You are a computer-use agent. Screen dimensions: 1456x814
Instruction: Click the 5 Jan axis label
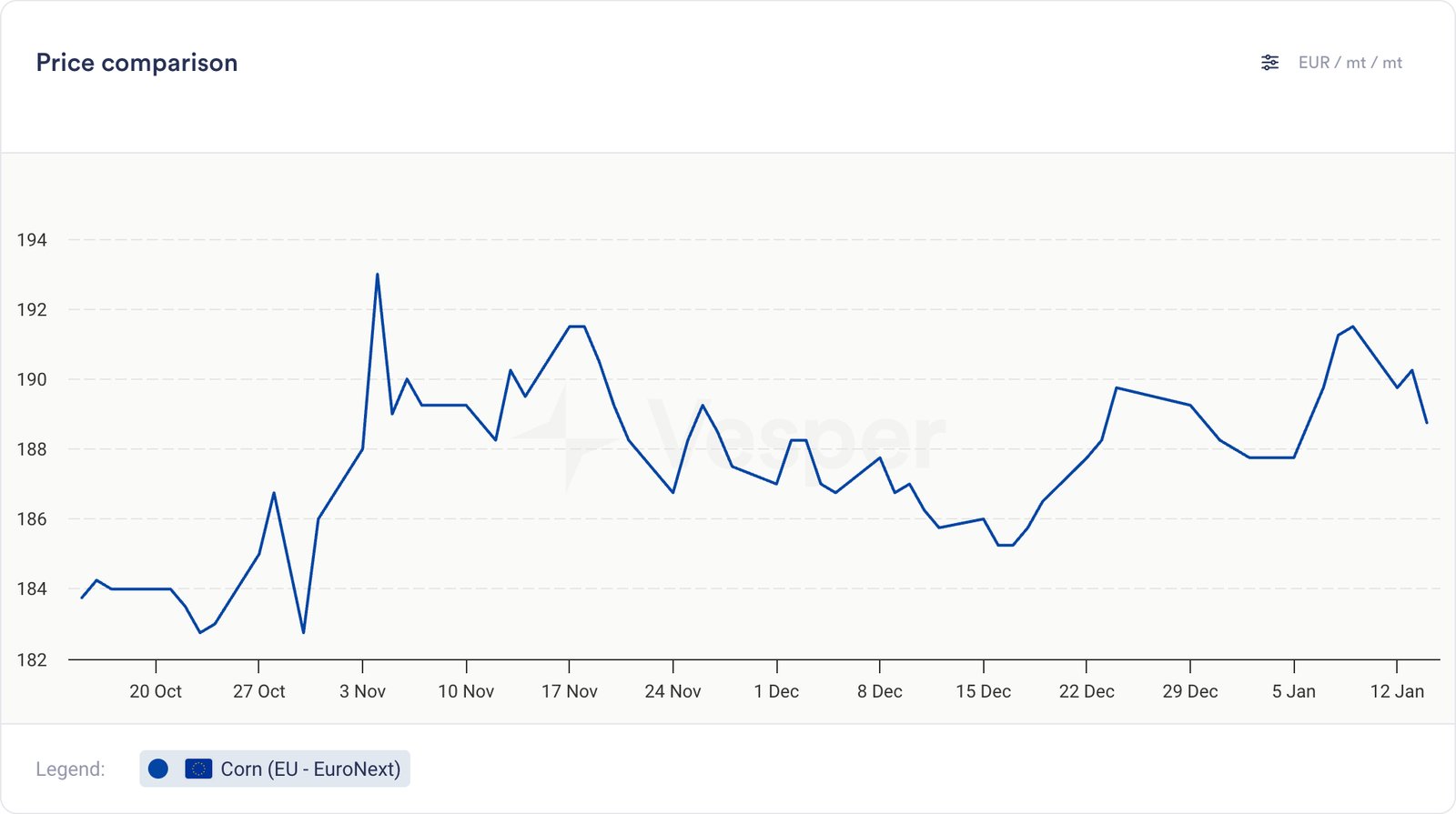tap(1293, 691)
